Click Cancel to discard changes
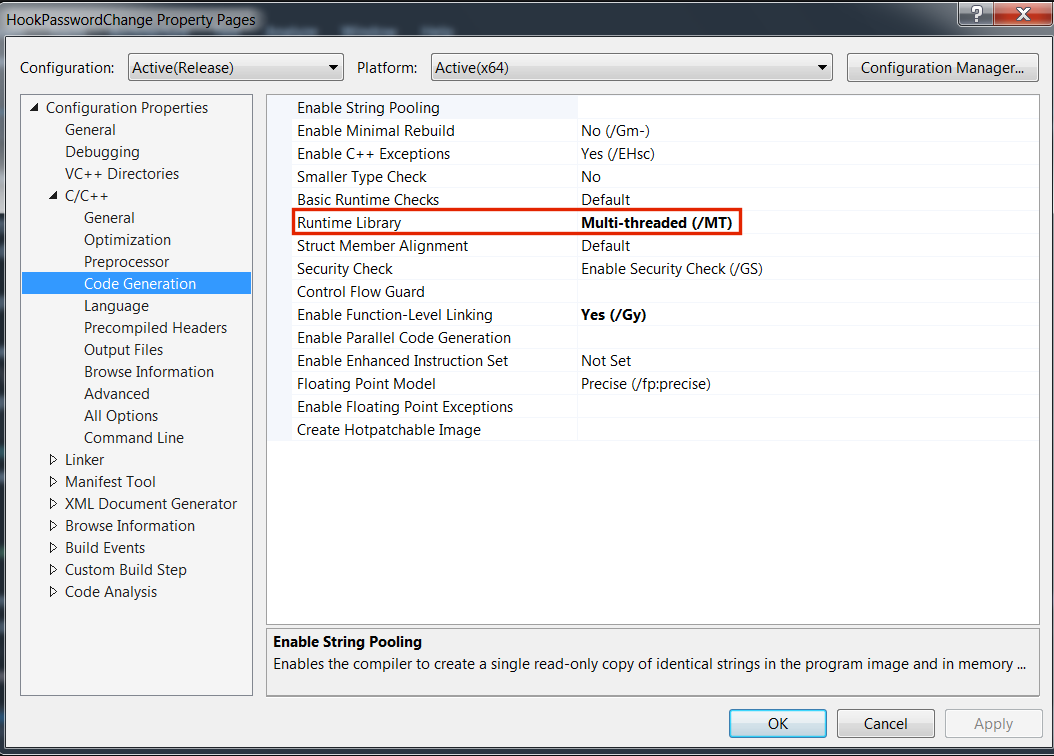 (x=885, y=724)
